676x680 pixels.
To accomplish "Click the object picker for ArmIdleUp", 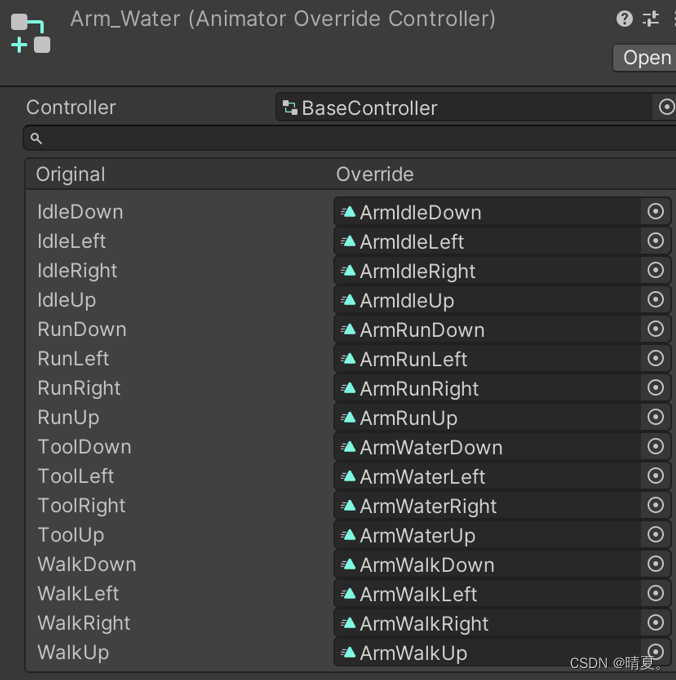I will click(656, 299).
